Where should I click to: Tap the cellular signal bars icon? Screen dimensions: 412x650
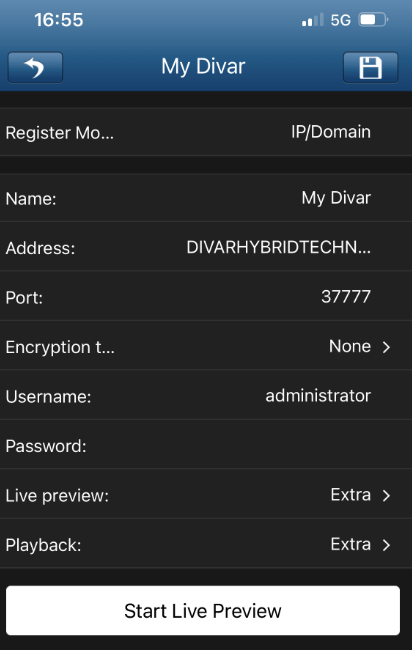click(x=313, y=20)
